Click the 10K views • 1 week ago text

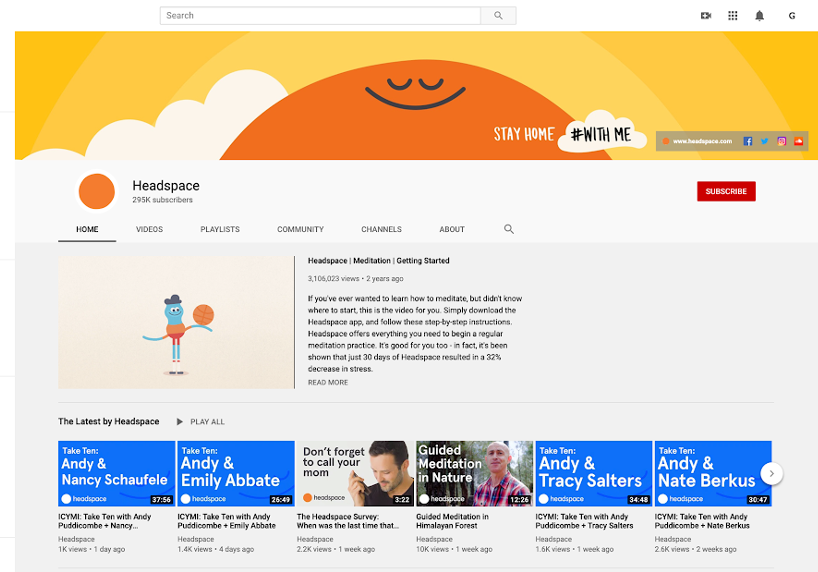tap(454, 549)
